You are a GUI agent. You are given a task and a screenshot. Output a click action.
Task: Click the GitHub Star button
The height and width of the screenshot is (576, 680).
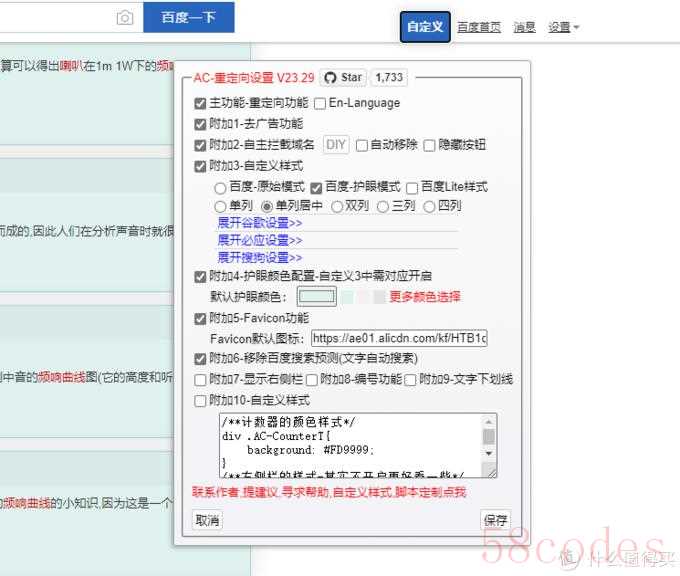(343, 78)
